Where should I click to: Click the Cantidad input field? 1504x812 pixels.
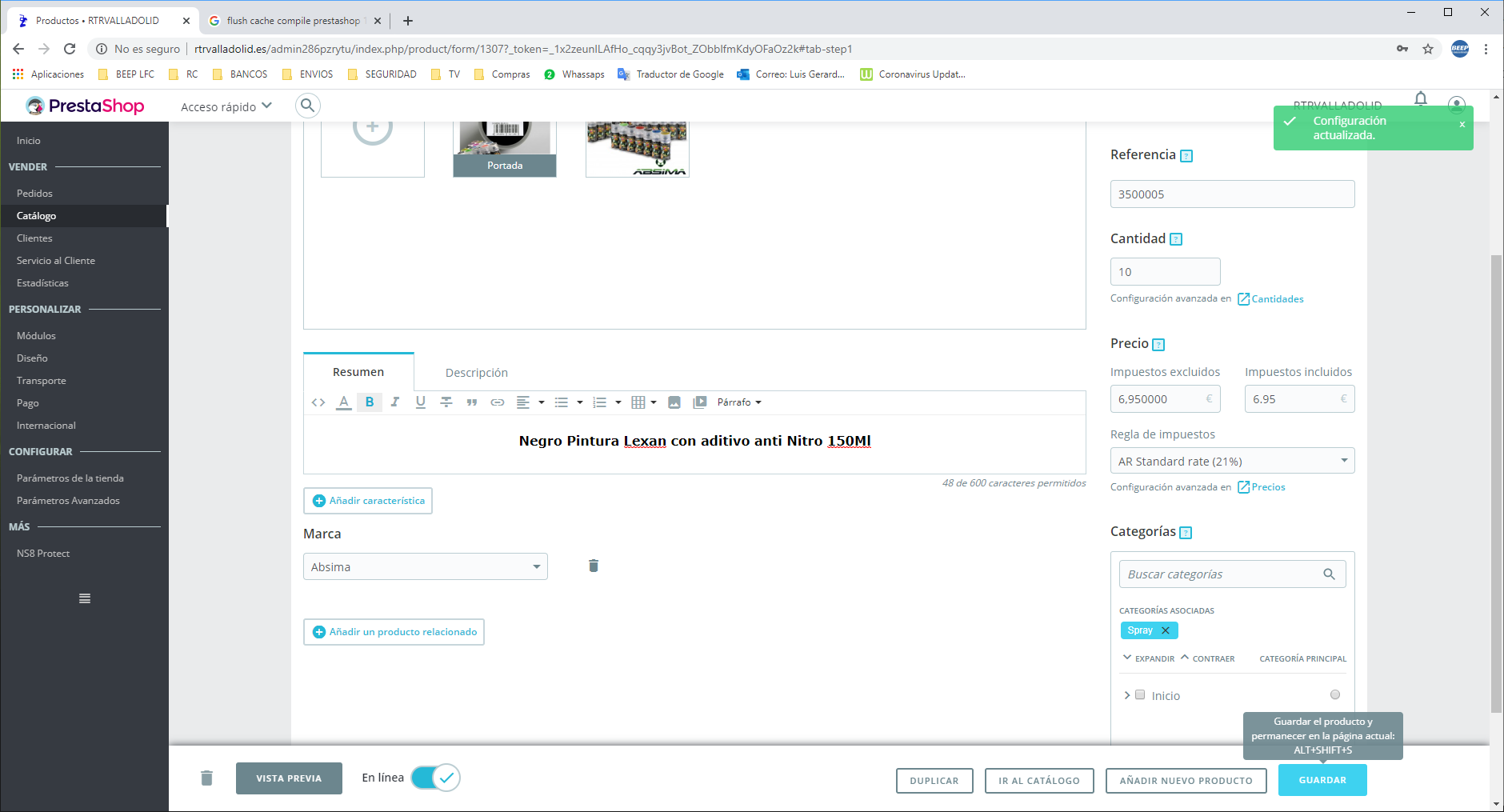click(1165, 272)
